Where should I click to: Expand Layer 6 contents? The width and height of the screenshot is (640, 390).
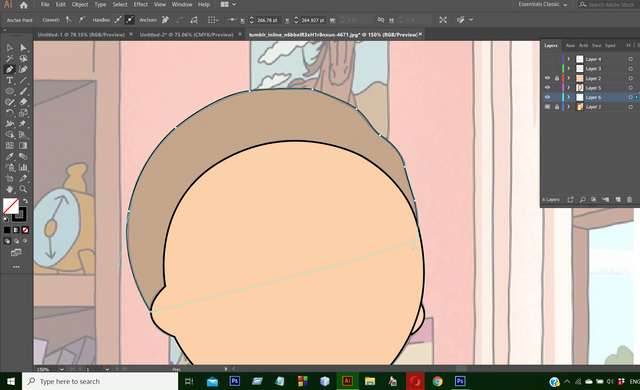(568, 97)
